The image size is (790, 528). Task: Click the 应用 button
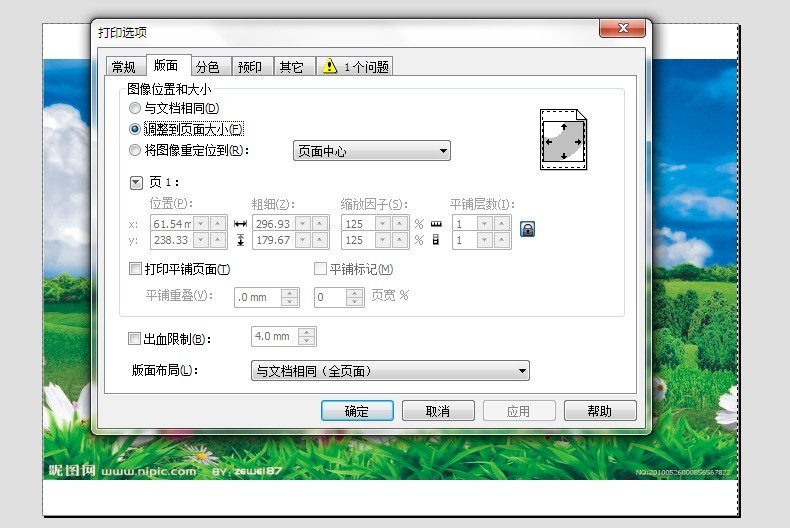519,411
